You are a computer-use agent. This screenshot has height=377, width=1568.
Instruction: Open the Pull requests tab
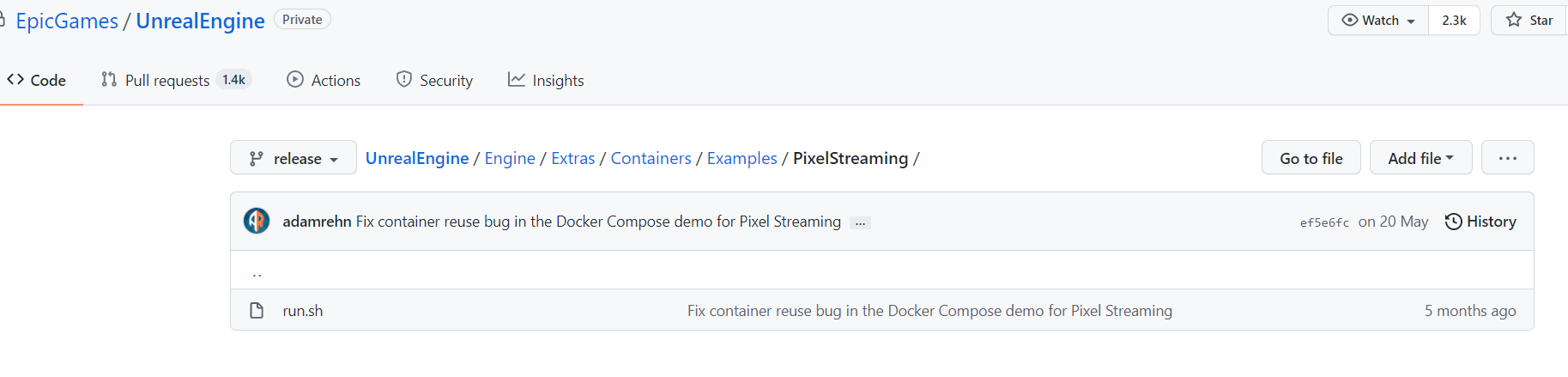click(167, 80)
